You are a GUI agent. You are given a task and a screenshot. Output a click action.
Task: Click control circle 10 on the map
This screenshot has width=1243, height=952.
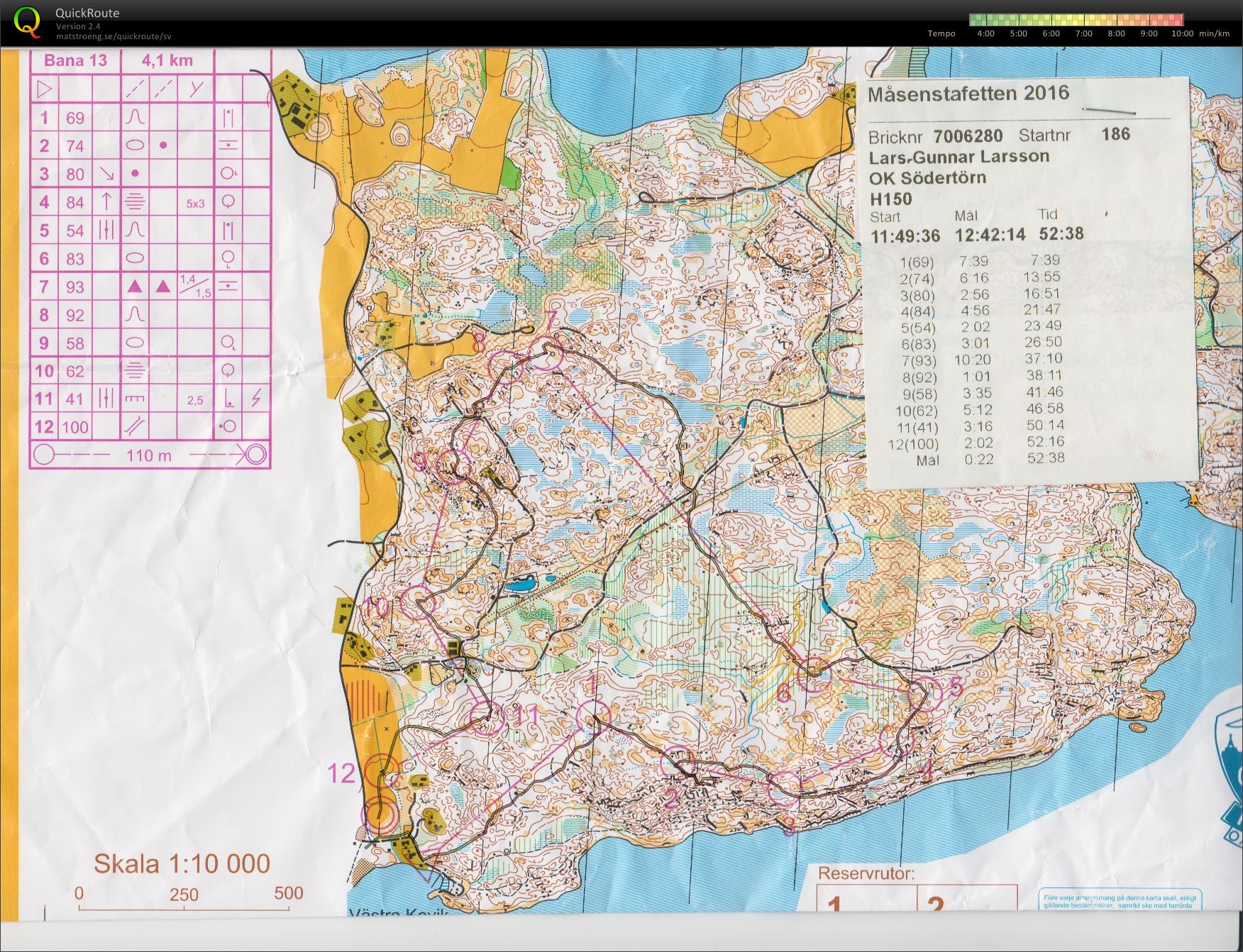click(417, 603)
